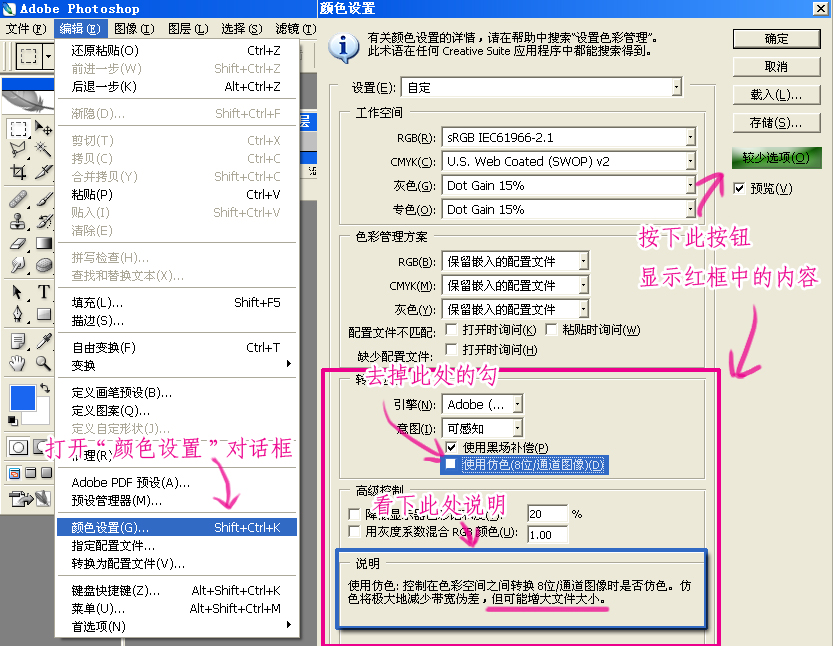
Task: Click the 存储 (Save) button
Action: (x=776, y=123)
